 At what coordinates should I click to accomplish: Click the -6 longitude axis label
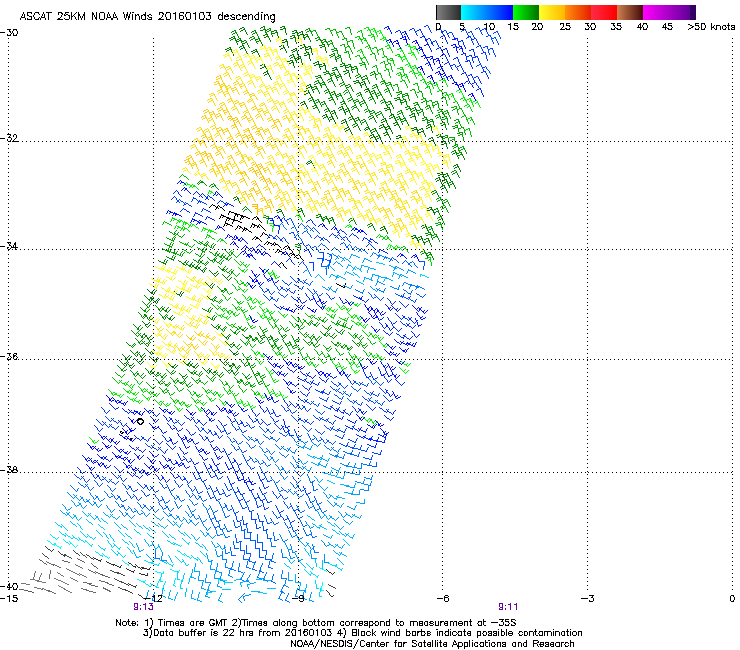coord(442,599)
